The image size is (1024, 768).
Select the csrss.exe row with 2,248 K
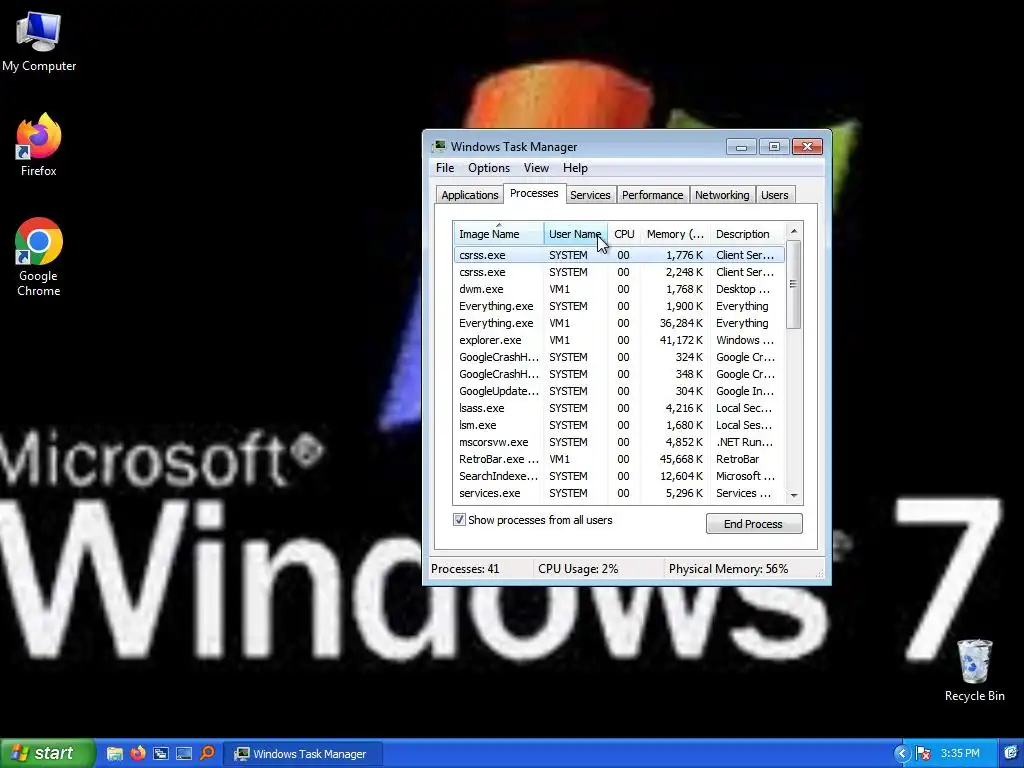(619, 272)
